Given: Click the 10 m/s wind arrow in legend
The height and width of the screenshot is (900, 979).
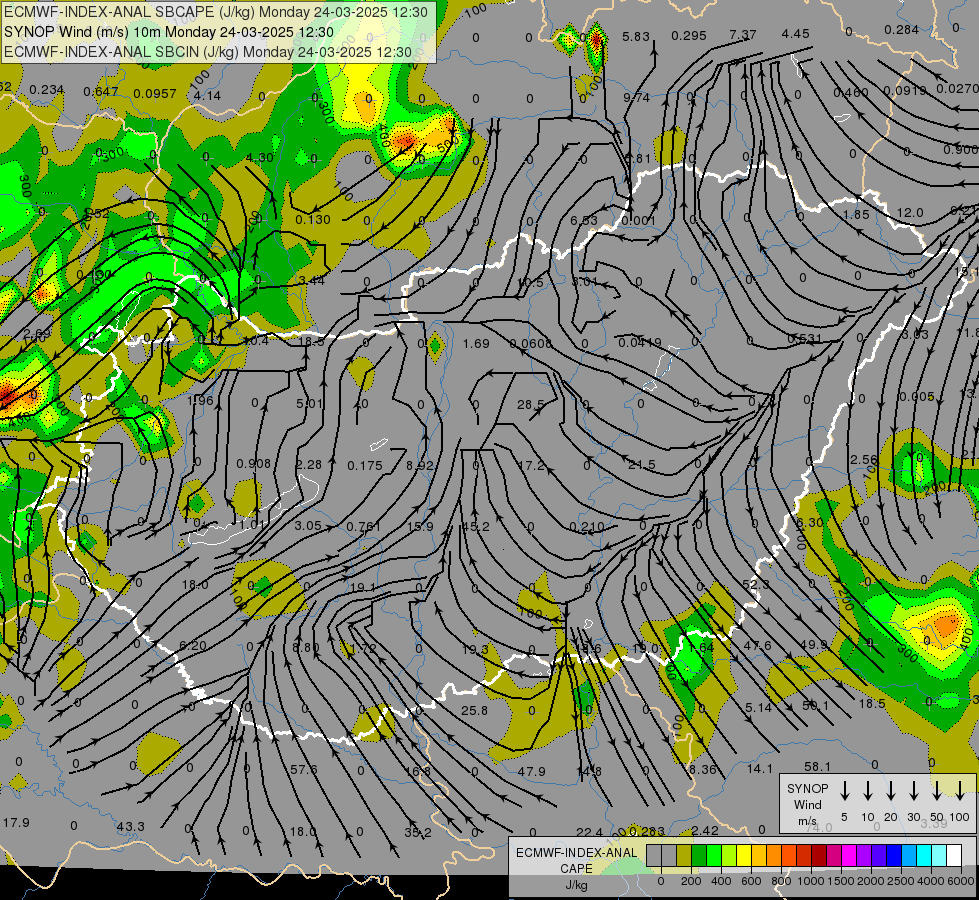Looking at the screenshot, I should pyautogui.click(x=867, y=791).
